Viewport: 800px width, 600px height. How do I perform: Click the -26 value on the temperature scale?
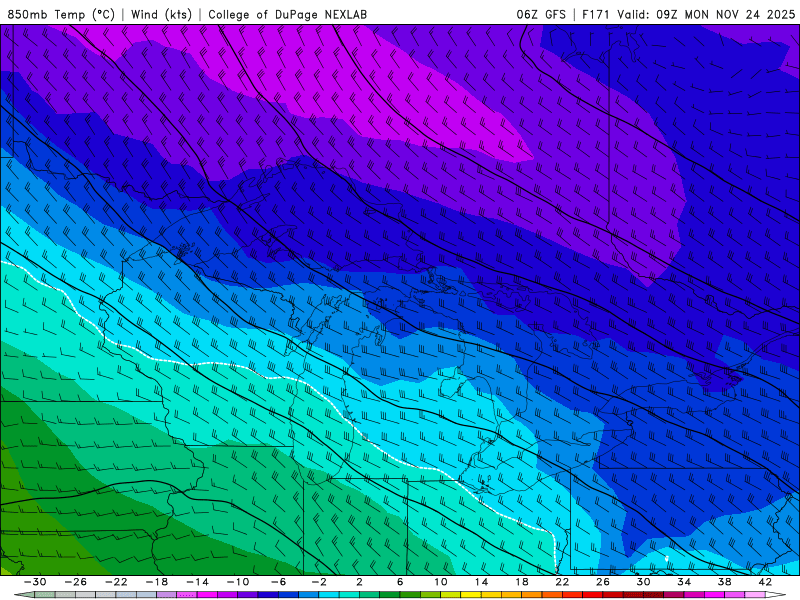click(x=76, y=582)
